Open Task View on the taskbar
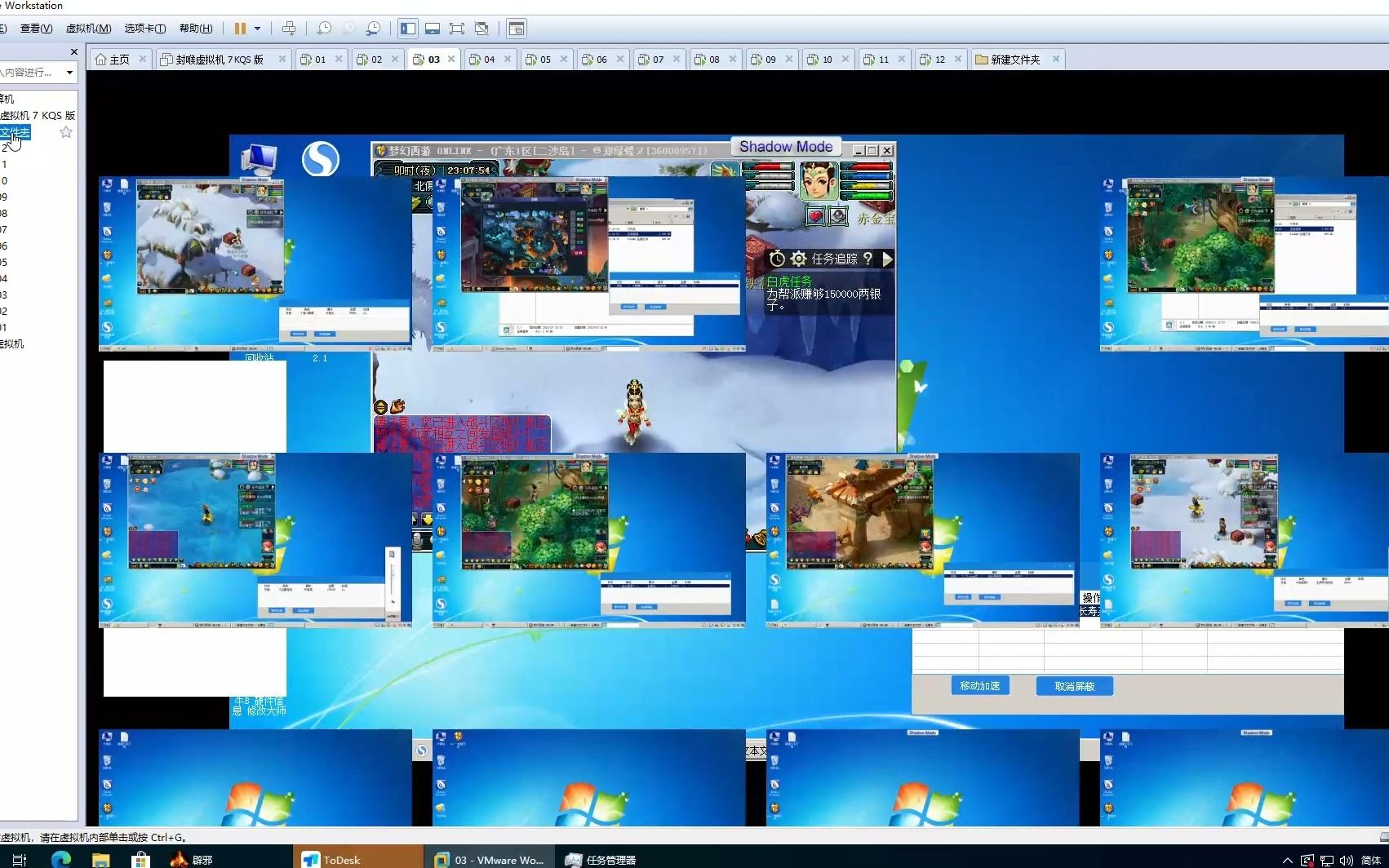The image size is (1389, 868). [20, 860]
